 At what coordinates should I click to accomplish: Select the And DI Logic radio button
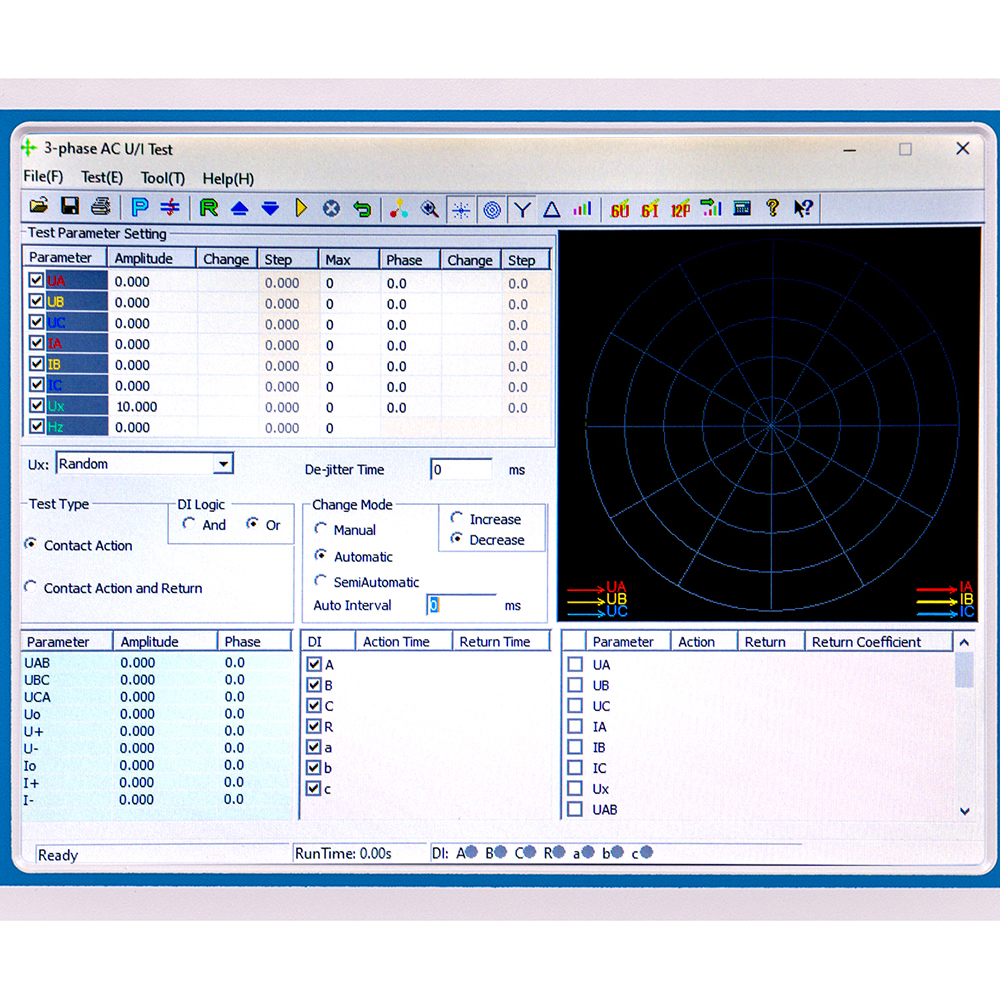click(x=189, y=524)
